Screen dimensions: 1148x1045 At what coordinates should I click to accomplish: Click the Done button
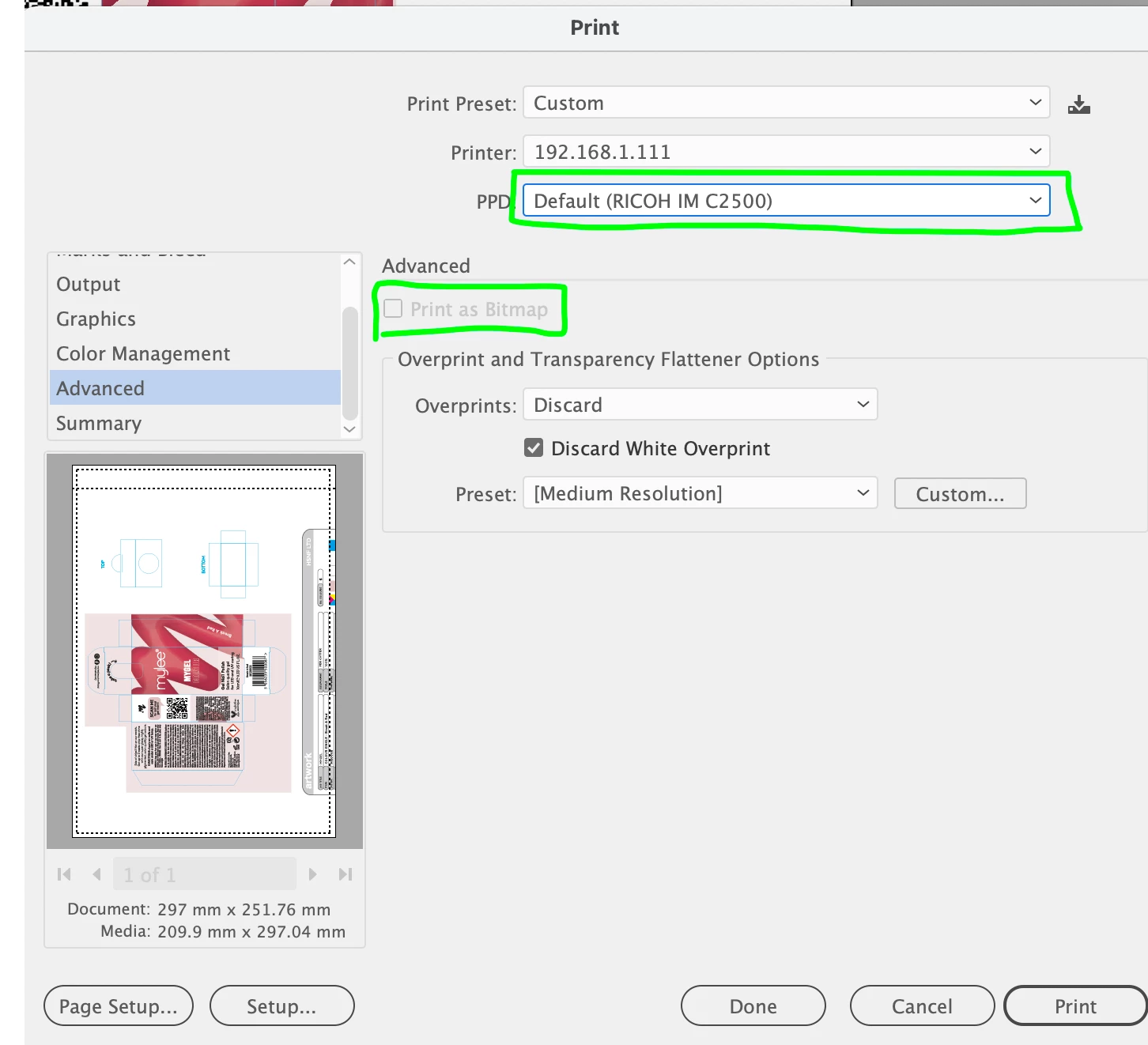(x=753, y=1005)
